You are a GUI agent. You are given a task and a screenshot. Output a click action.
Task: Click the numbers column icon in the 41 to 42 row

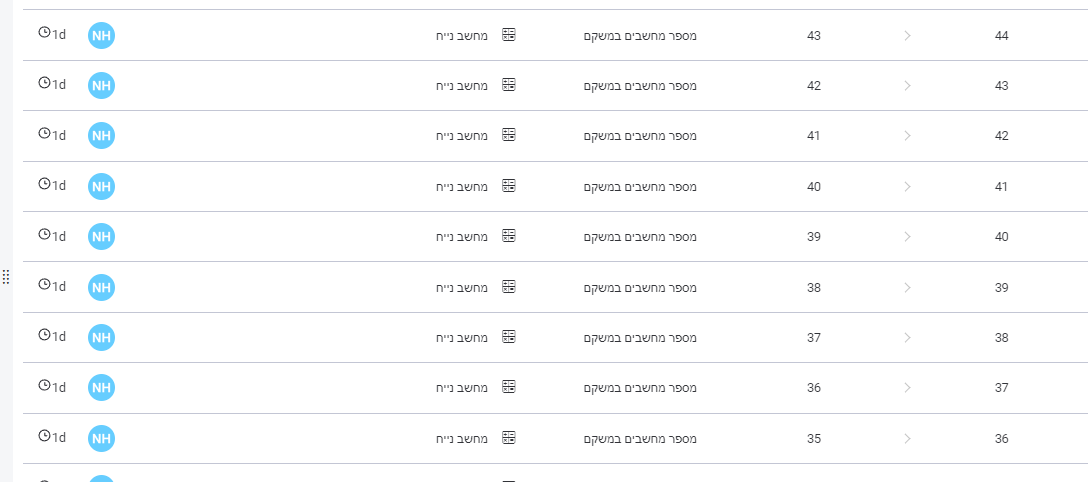click(509, 135)
